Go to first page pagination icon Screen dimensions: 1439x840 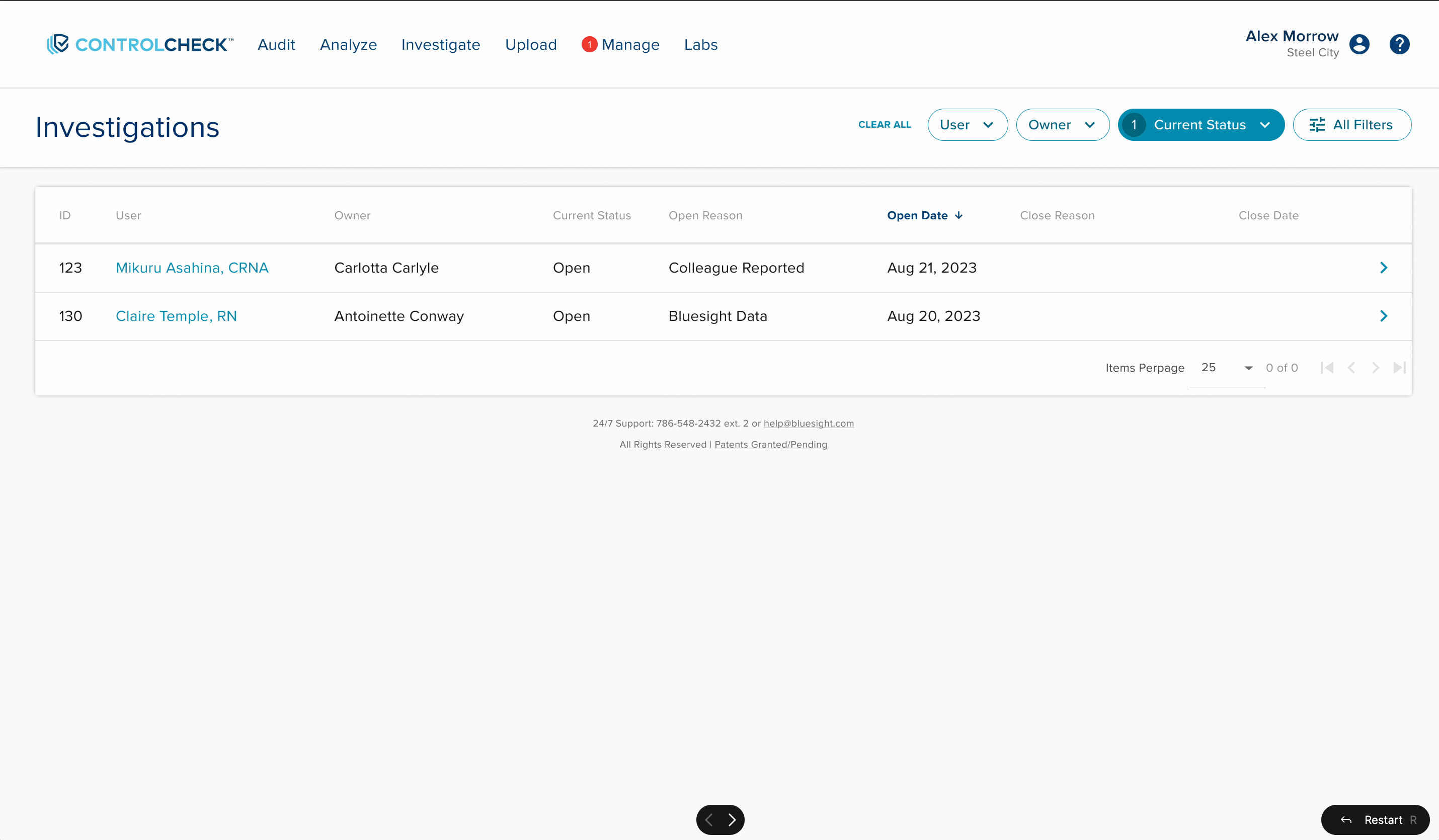point(1327,368)
